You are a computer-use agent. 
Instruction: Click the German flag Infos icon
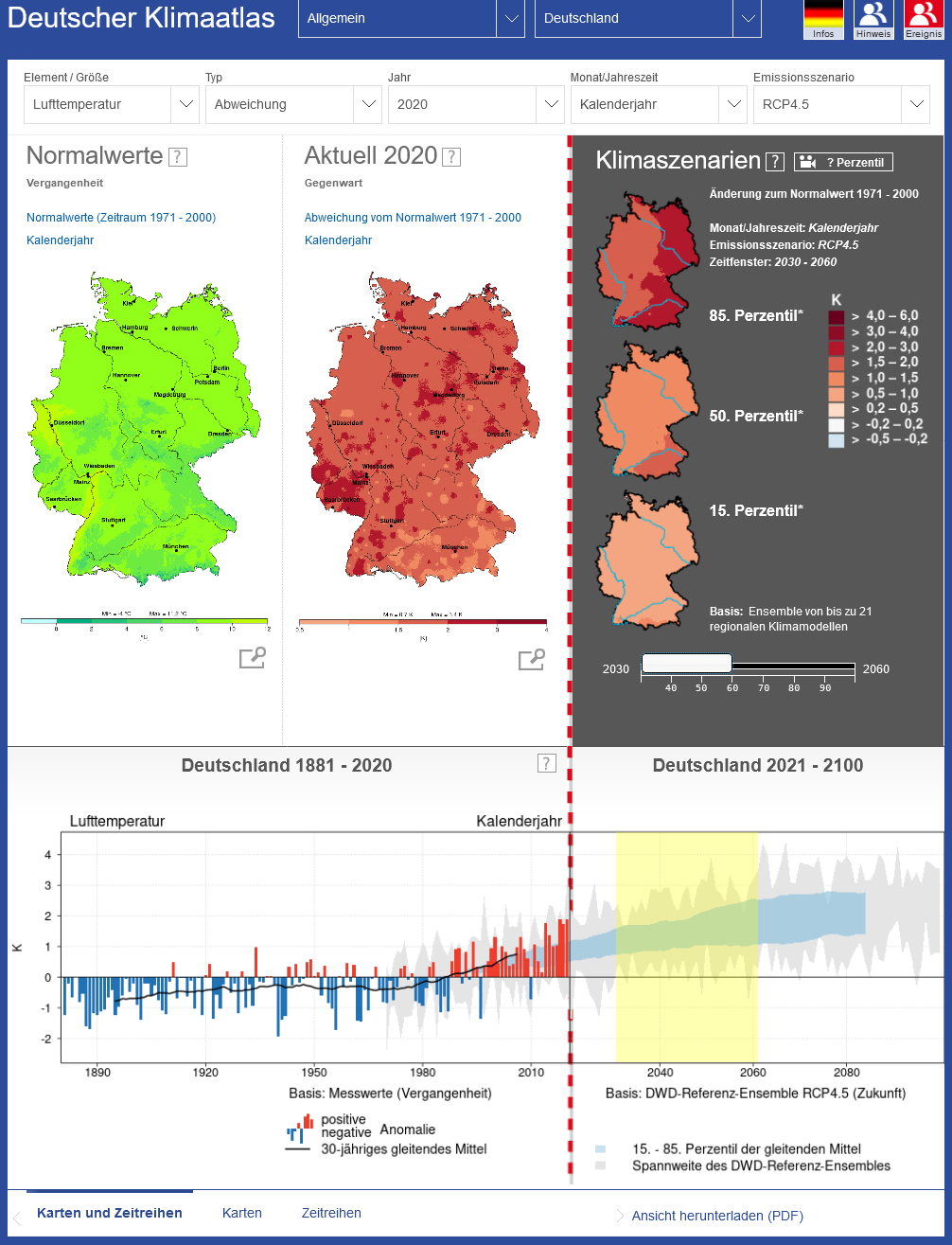click(x=823, y=19)
